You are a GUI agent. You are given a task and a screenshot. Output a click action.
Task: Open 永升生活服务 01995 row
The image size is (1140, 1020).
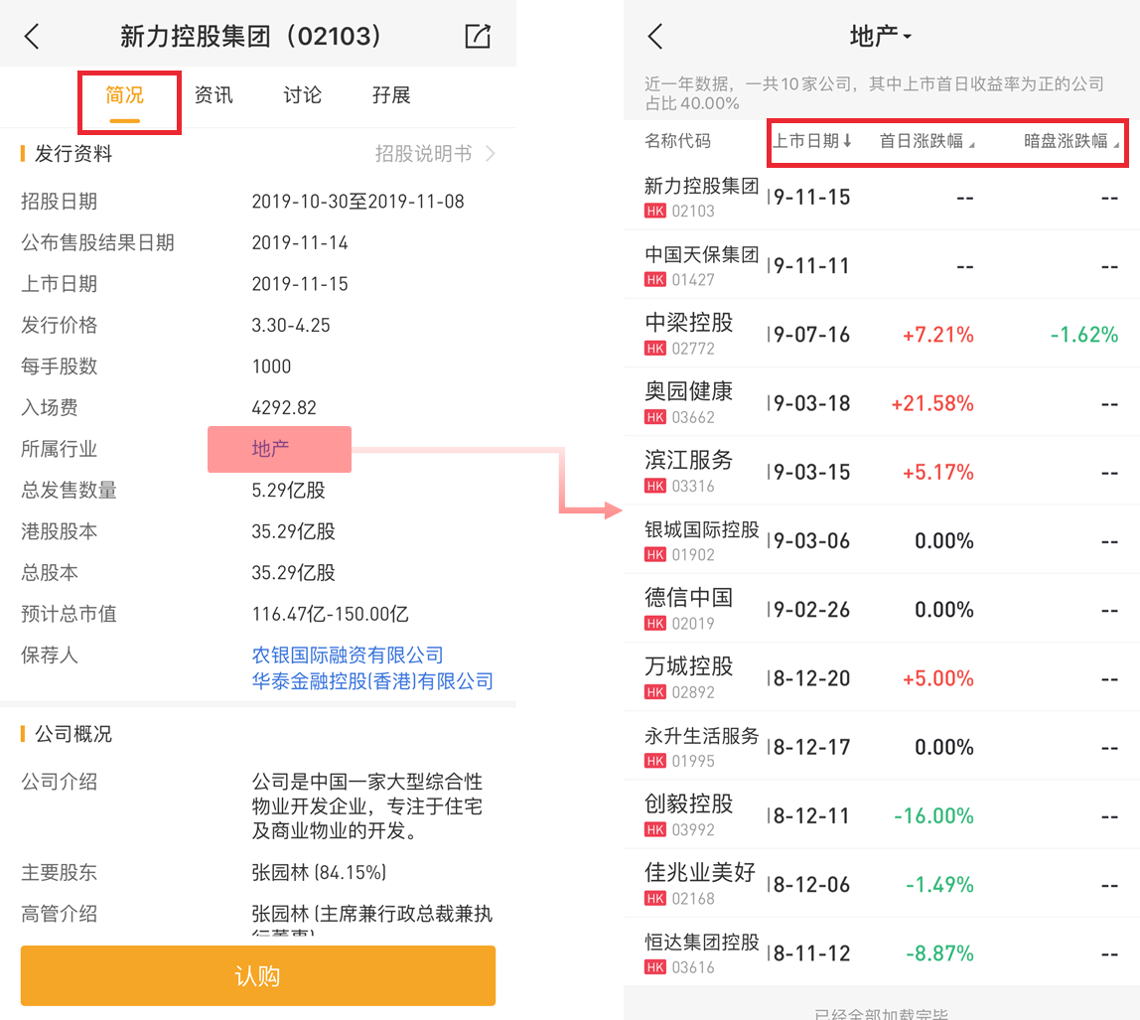click(x=881, y=746)
